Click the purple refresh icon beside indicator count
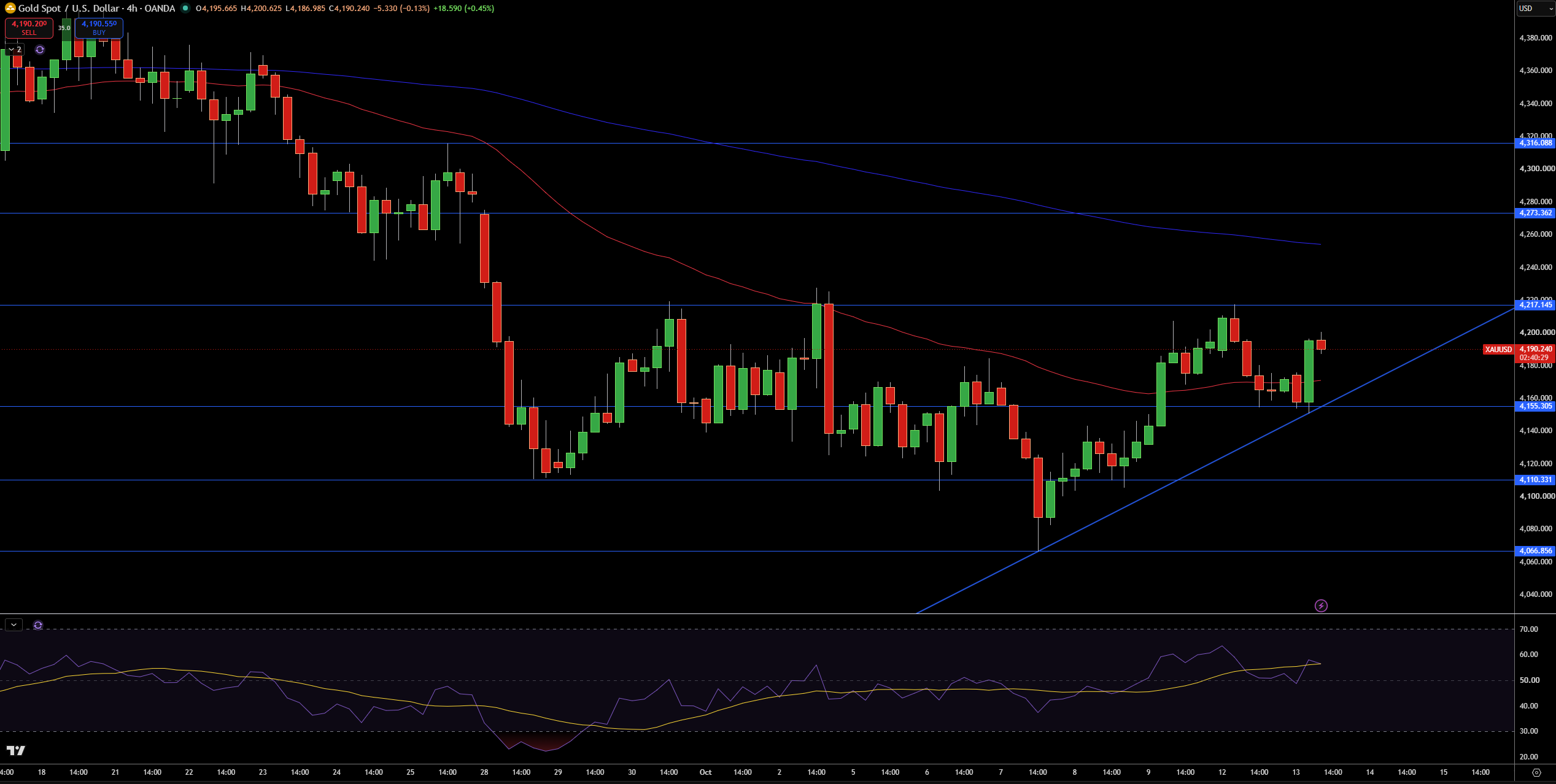 pyautogui.click(x=40, y=50)
